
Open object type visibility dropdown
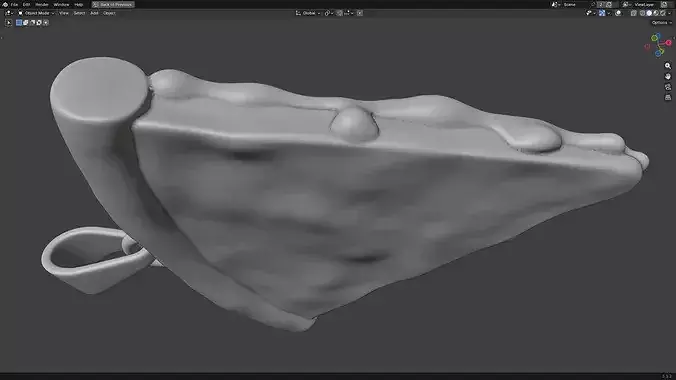590,13
